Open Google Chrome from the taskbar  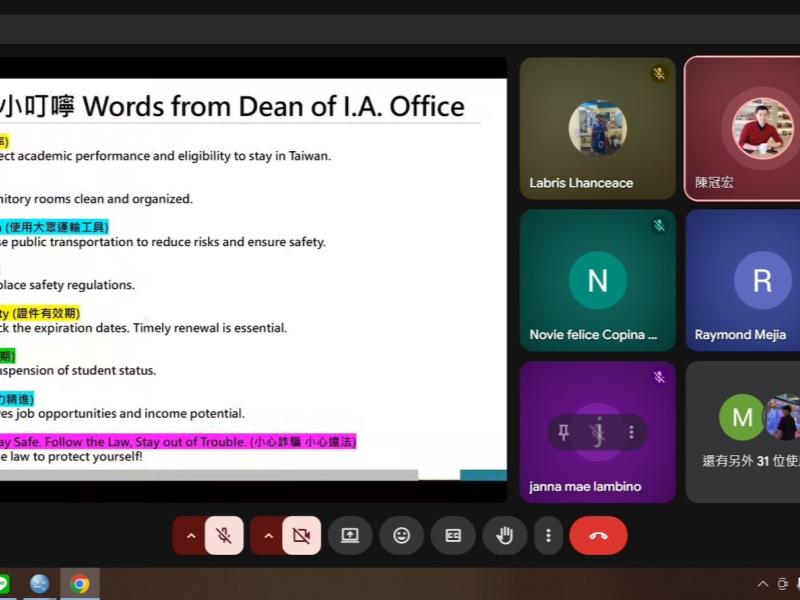coord(80,584)
